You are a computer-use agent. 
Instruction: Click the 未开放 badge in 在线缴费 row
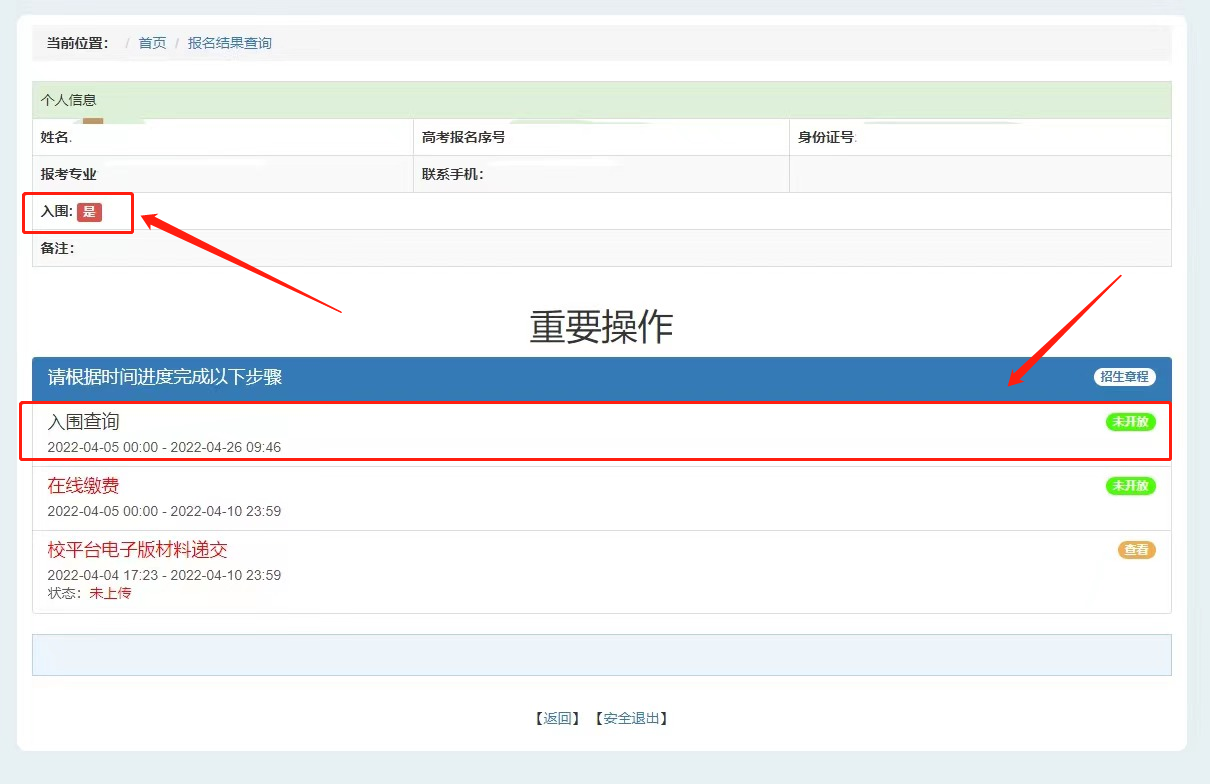tap(1130, 486)
